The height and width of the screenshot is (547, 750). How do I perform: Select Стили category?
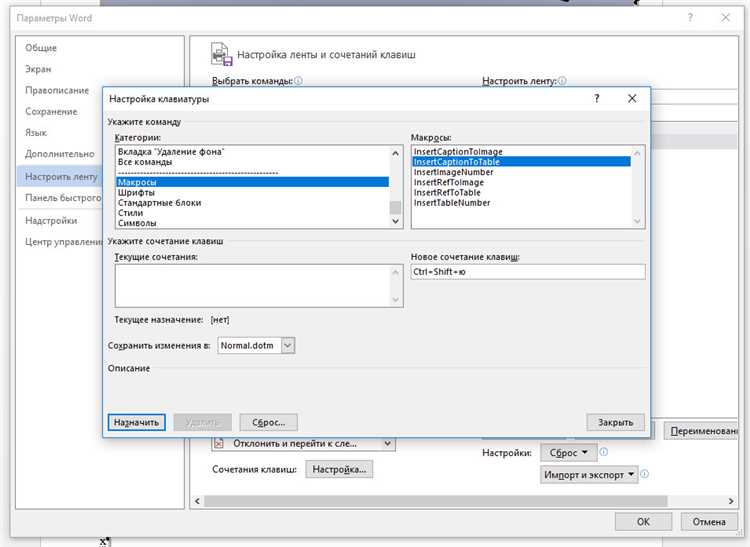[x=253, y=213]
